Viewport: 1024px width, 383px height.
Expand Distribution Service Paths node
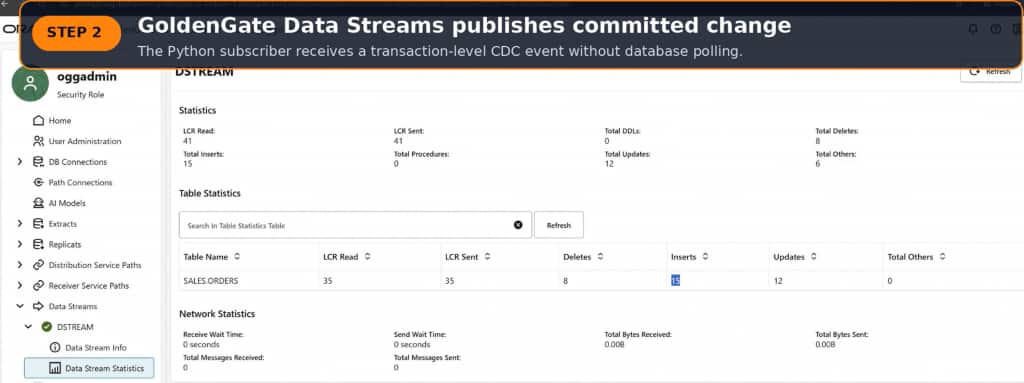tap(20, 265)
